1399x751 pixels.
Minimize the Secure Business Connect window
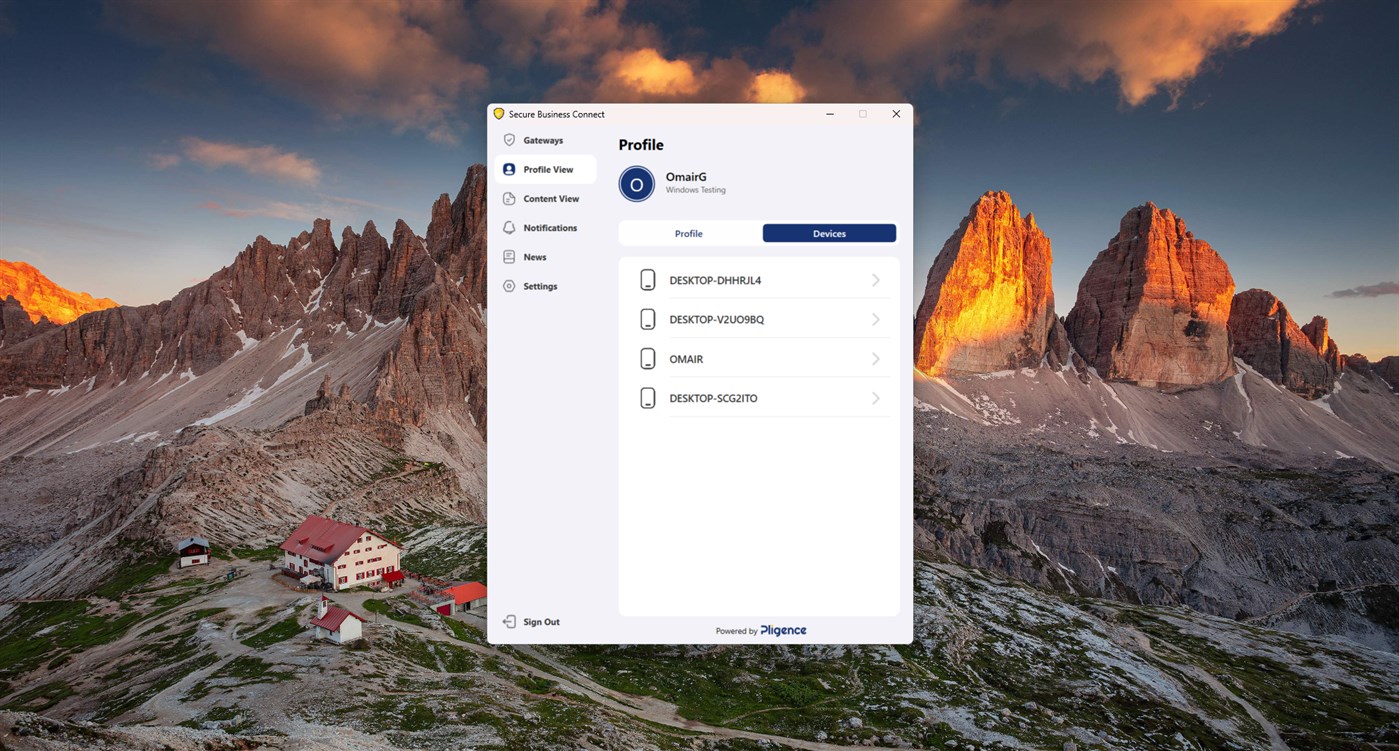830,114
